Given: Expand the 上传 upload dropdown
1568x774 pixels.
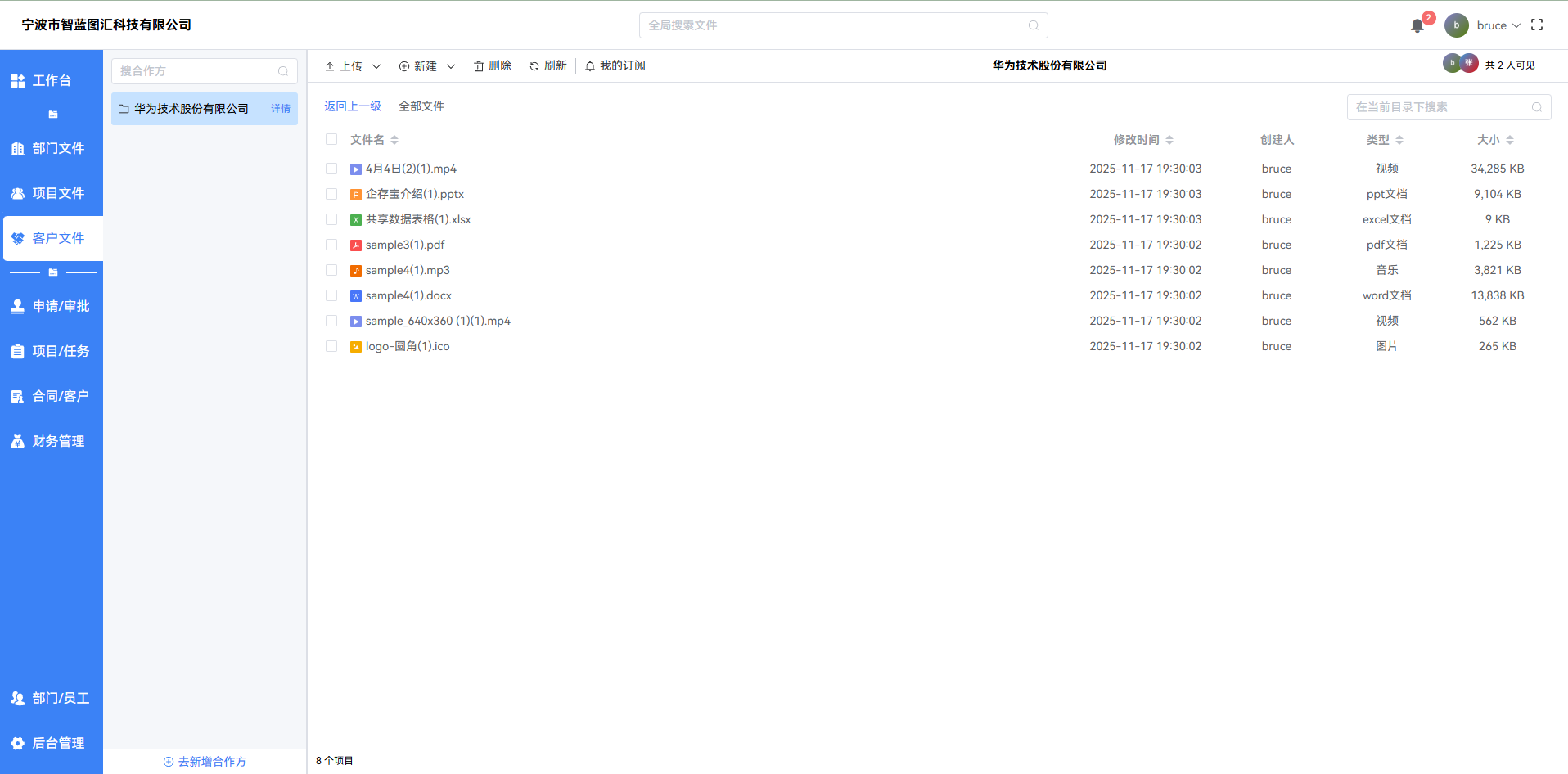Looking at the screenshot, I should (376, 66).
